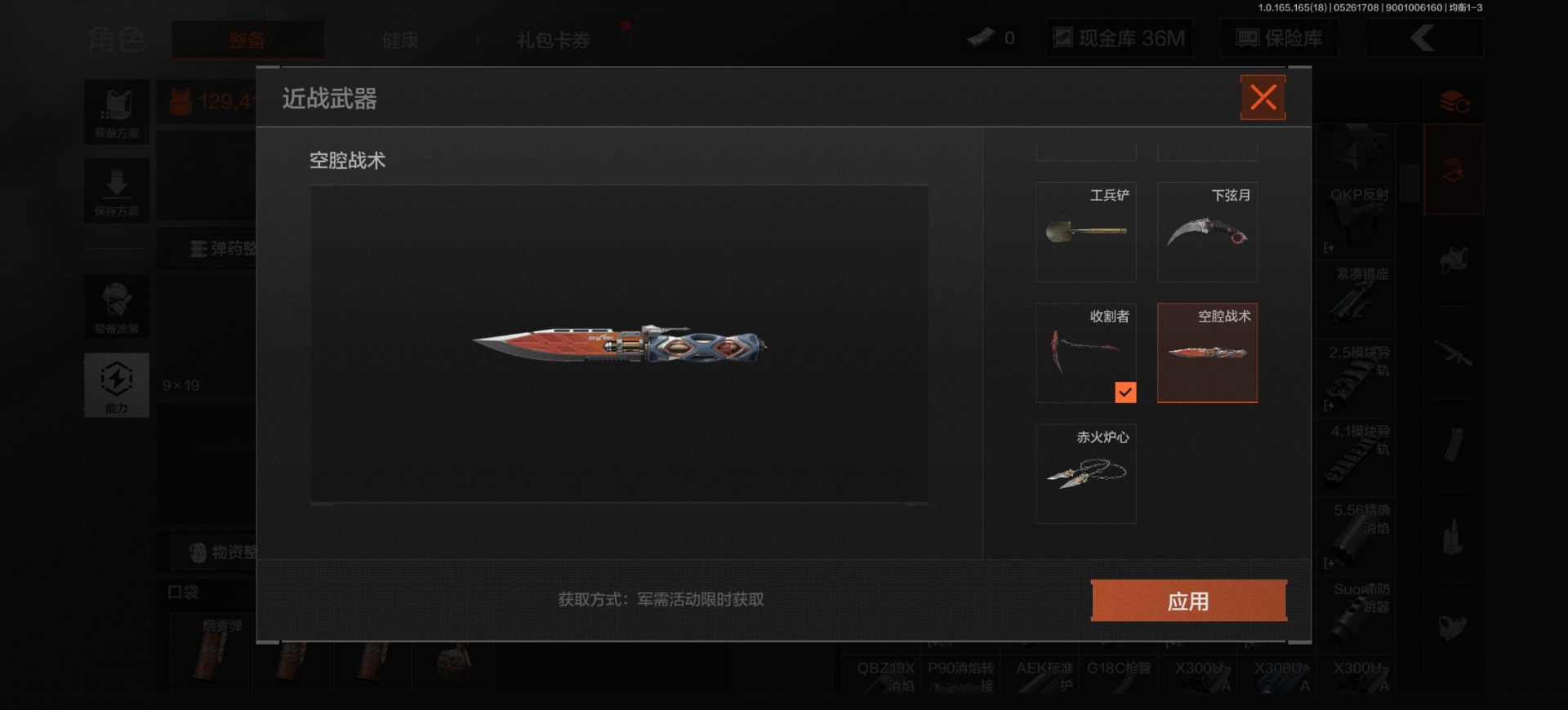Image resolution: width=1568 pixels, height=710 pixels.
Task: Open the 礼包卡券 tab
Action: click(553, 40)
